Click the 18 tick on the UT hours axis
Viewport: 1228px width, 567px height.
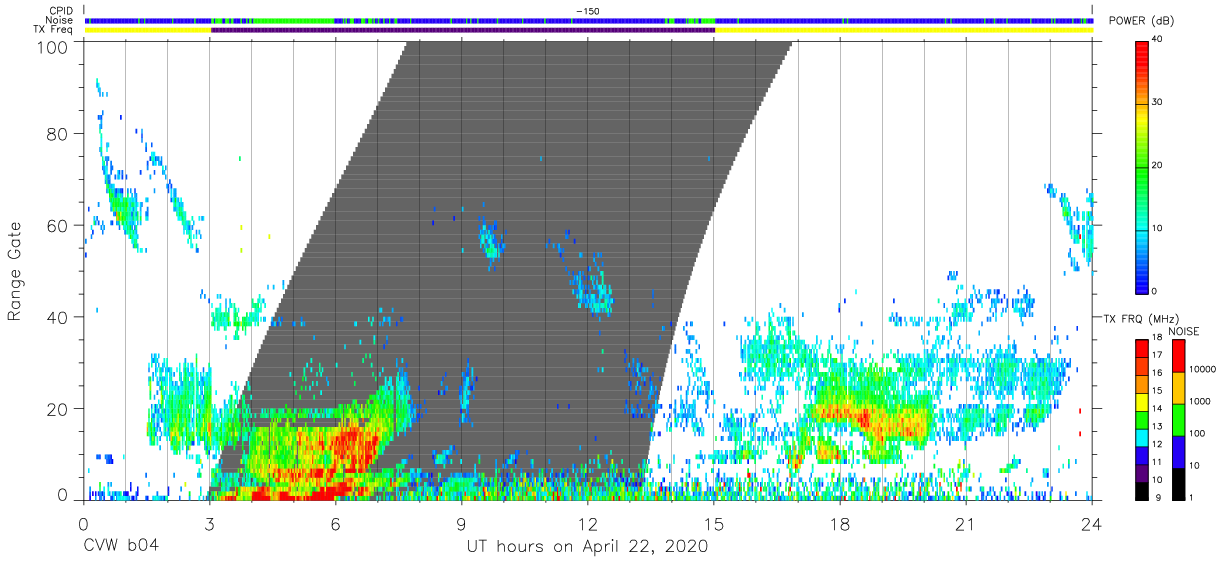839,524
